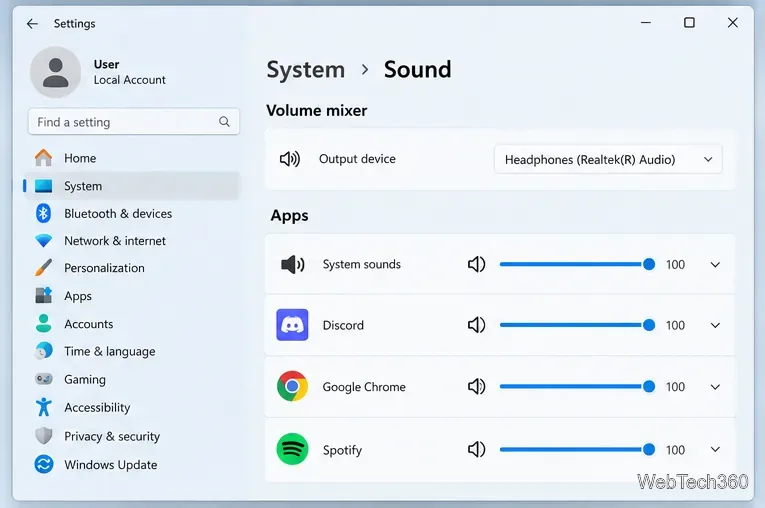The image size is (765, 508).
Task: Click the Local Account text
Action: (x=129, y=80)
